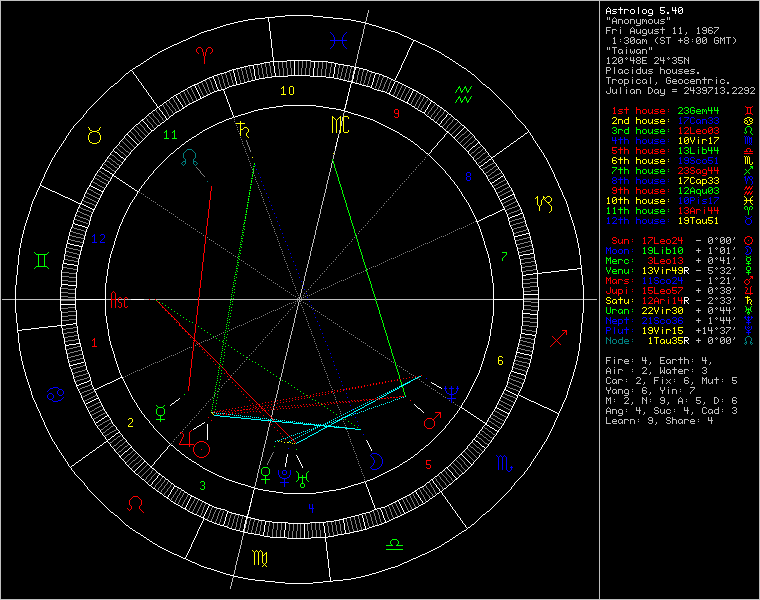The image size is (760, 600).
Task: Click the yellow Taurus glyph on the wheel
Action: click(95, 136)
